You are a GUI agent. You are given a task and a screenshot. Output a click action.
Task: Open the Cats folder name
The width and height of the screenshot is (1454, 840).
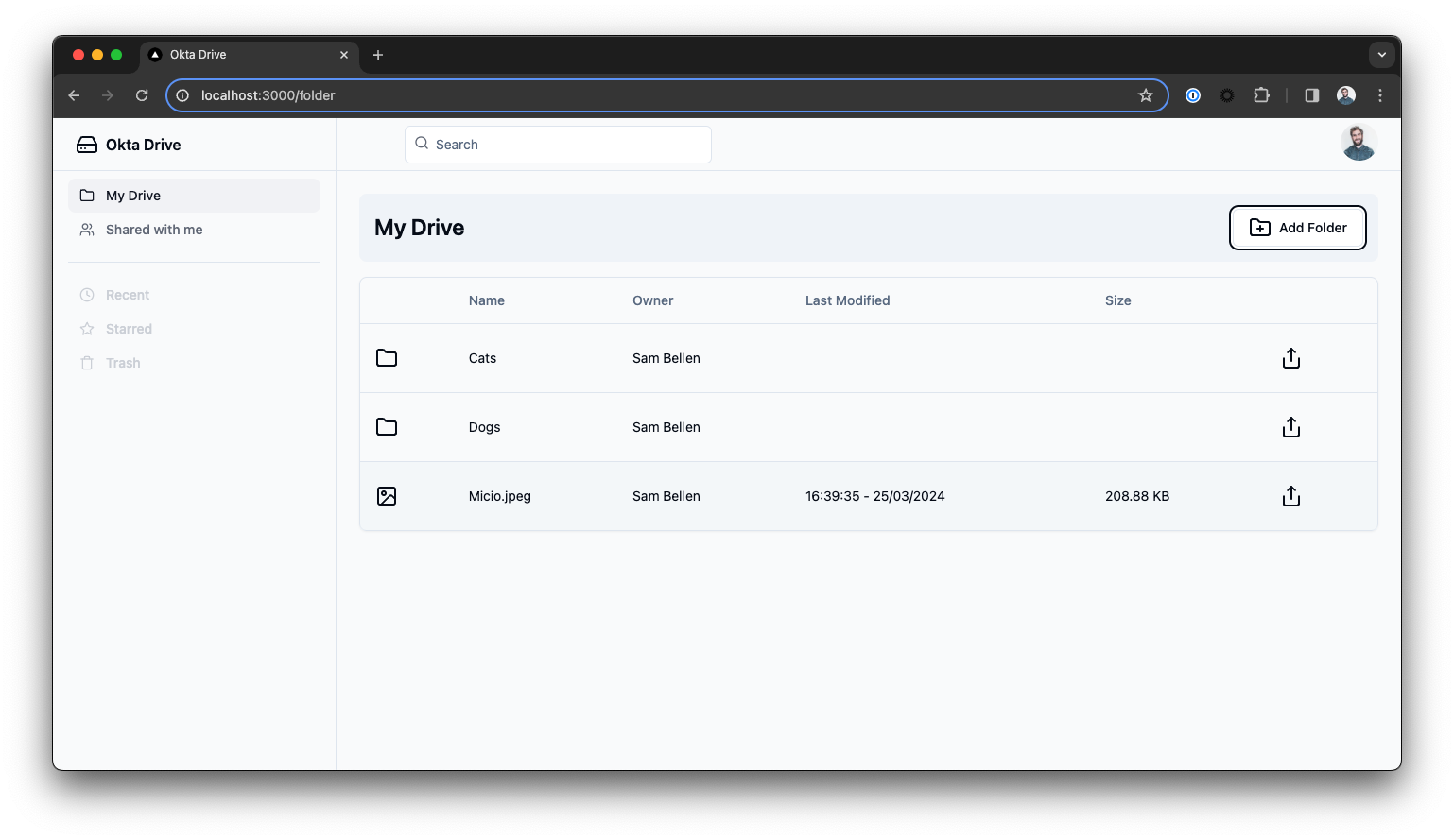coord(482,358)
